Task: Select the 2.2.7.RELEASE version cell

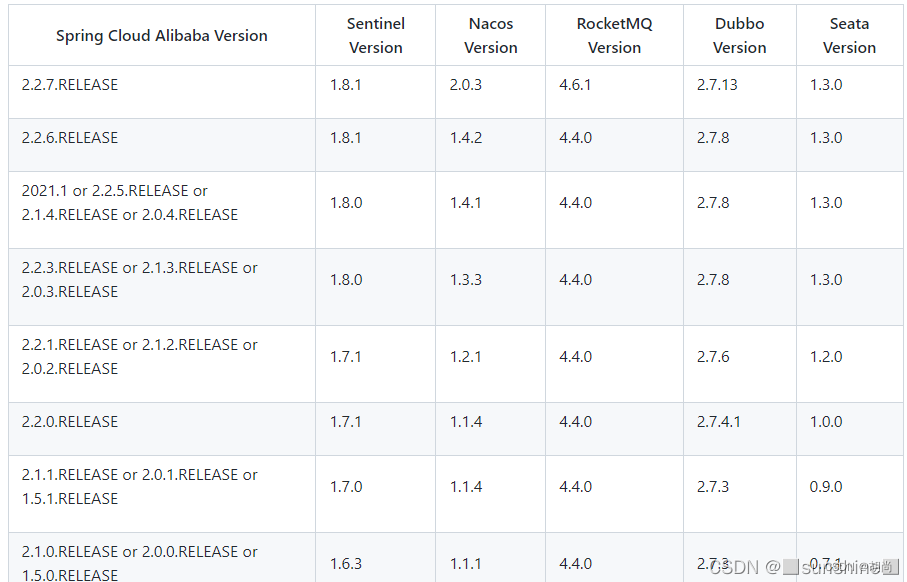Action: [x=70, y=85]
